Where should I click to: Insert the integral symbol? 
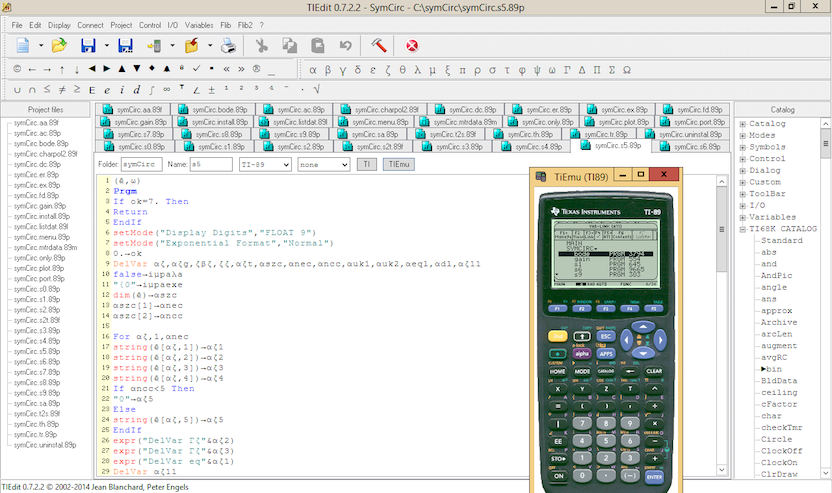(x=152, y=90)
